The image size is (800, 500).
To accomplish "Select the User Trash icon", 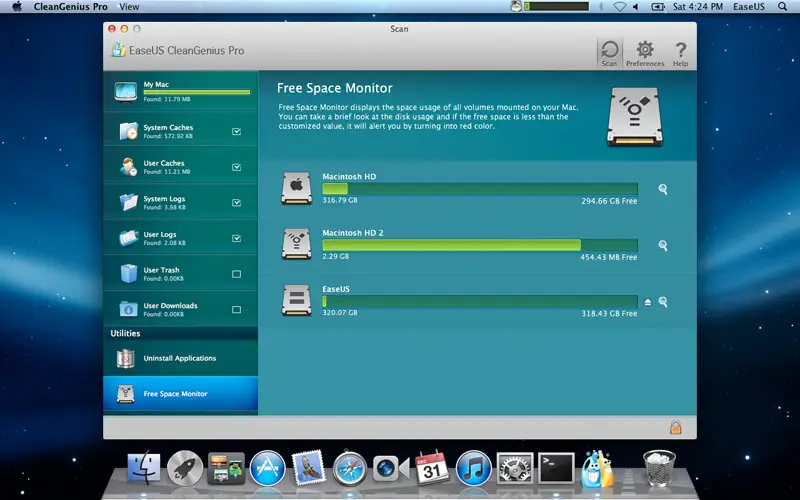I will click(129, 273).
